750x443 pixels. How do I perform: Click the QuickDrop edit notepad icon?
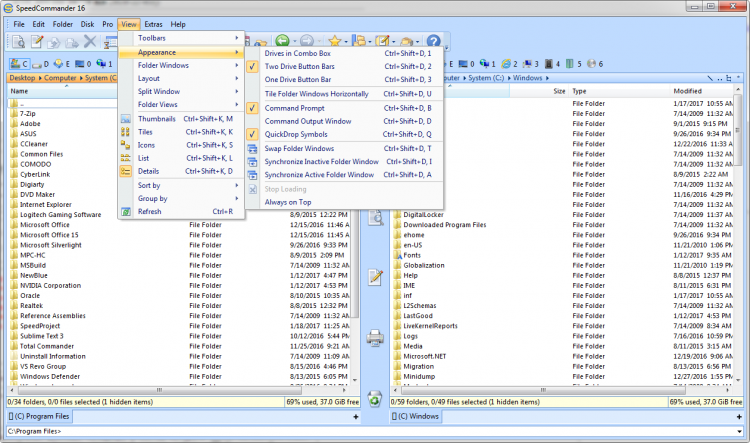375,277
